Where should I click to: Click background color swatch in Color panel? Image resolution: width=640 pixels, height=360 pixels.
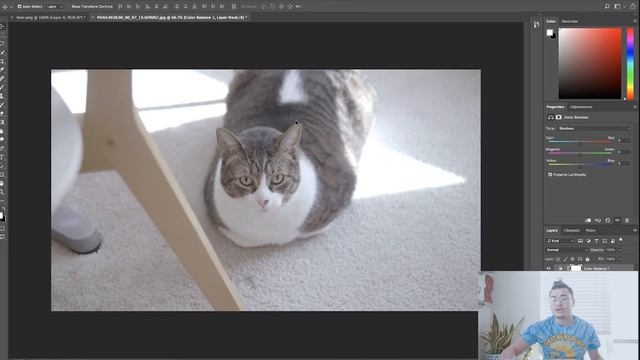(x=553, y=36)
